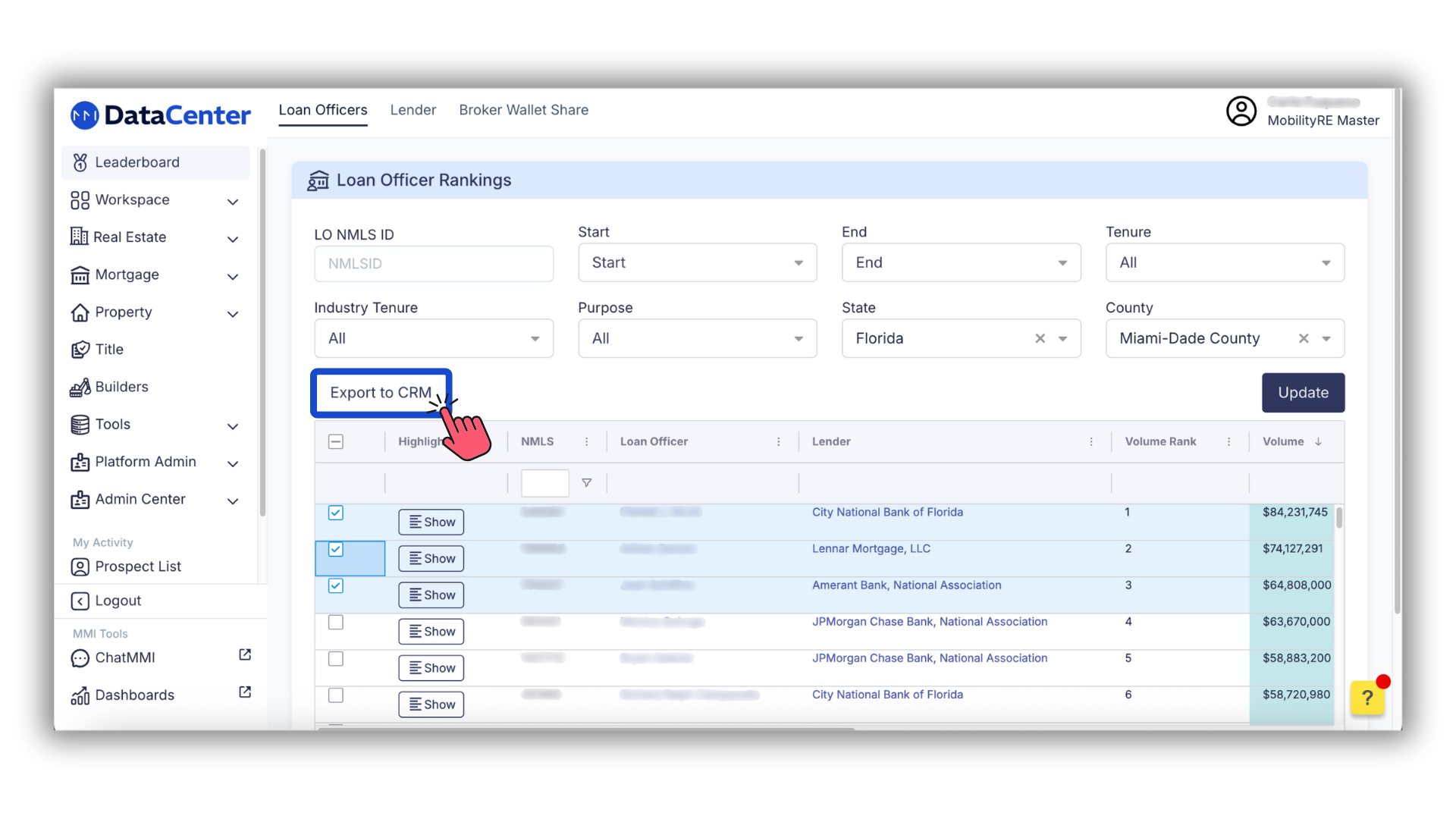Switch to Broker Wallet Share tab

point(523,110)
